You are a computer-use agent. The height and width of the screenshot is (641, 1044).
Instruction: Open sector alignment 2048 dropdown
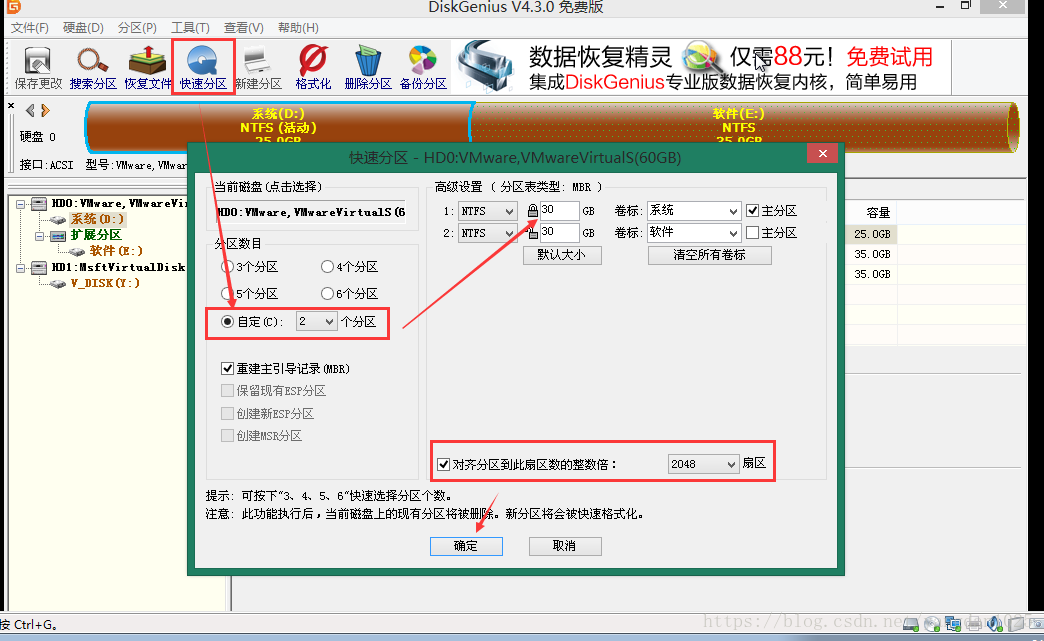point(703,464)
